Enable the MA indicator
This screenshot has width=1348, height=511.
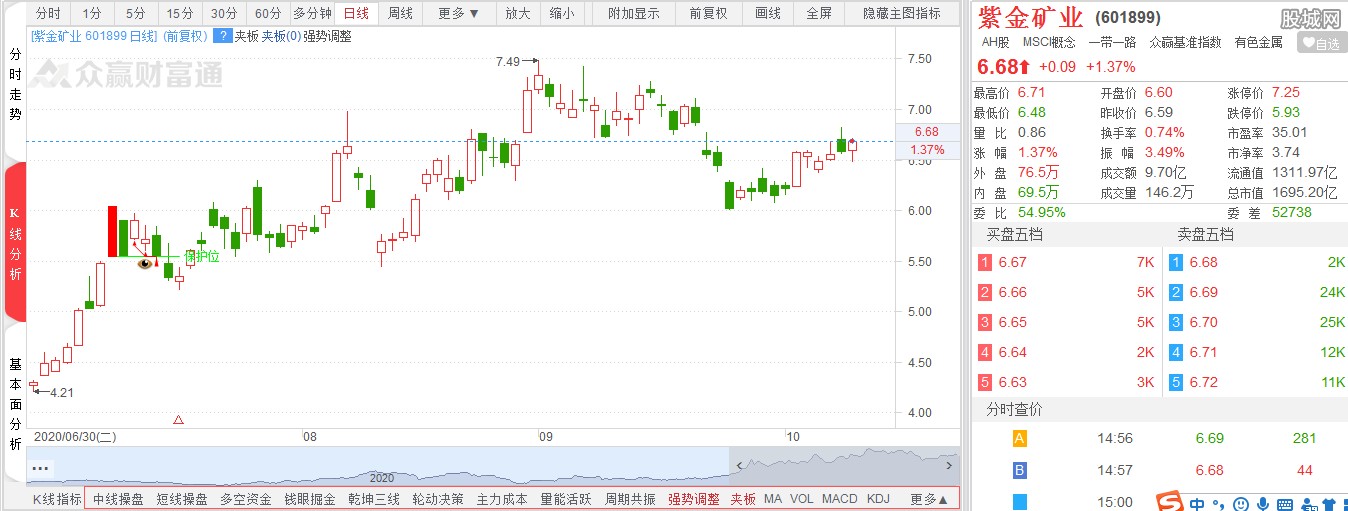[773, 499]
